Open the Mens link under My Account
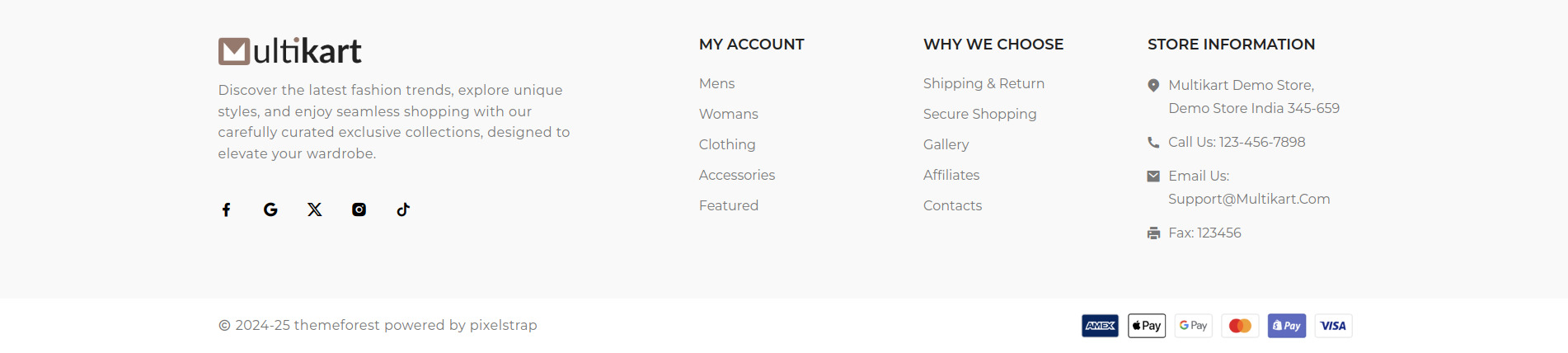 [x=716, y=83]
